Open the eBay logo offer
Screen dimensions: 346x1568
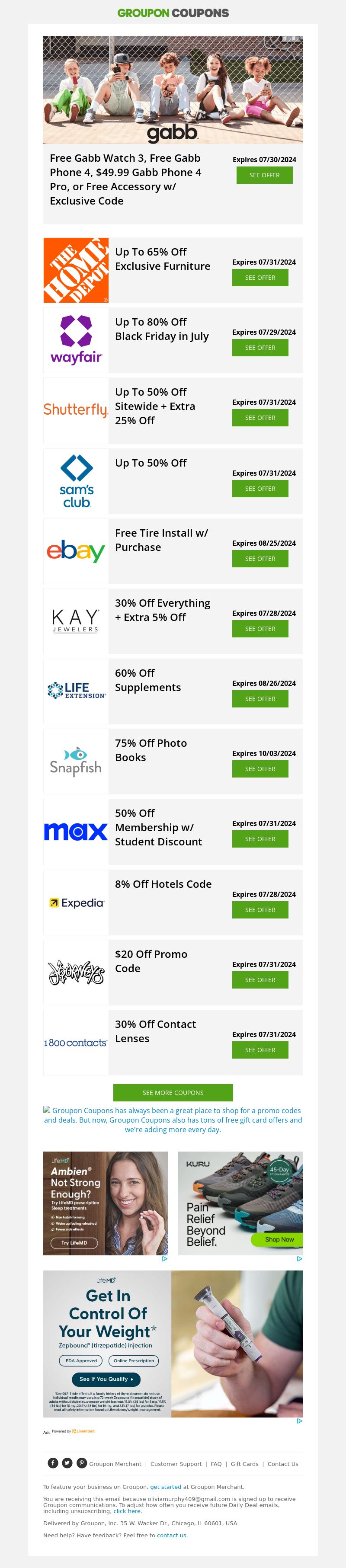[76, 551]
